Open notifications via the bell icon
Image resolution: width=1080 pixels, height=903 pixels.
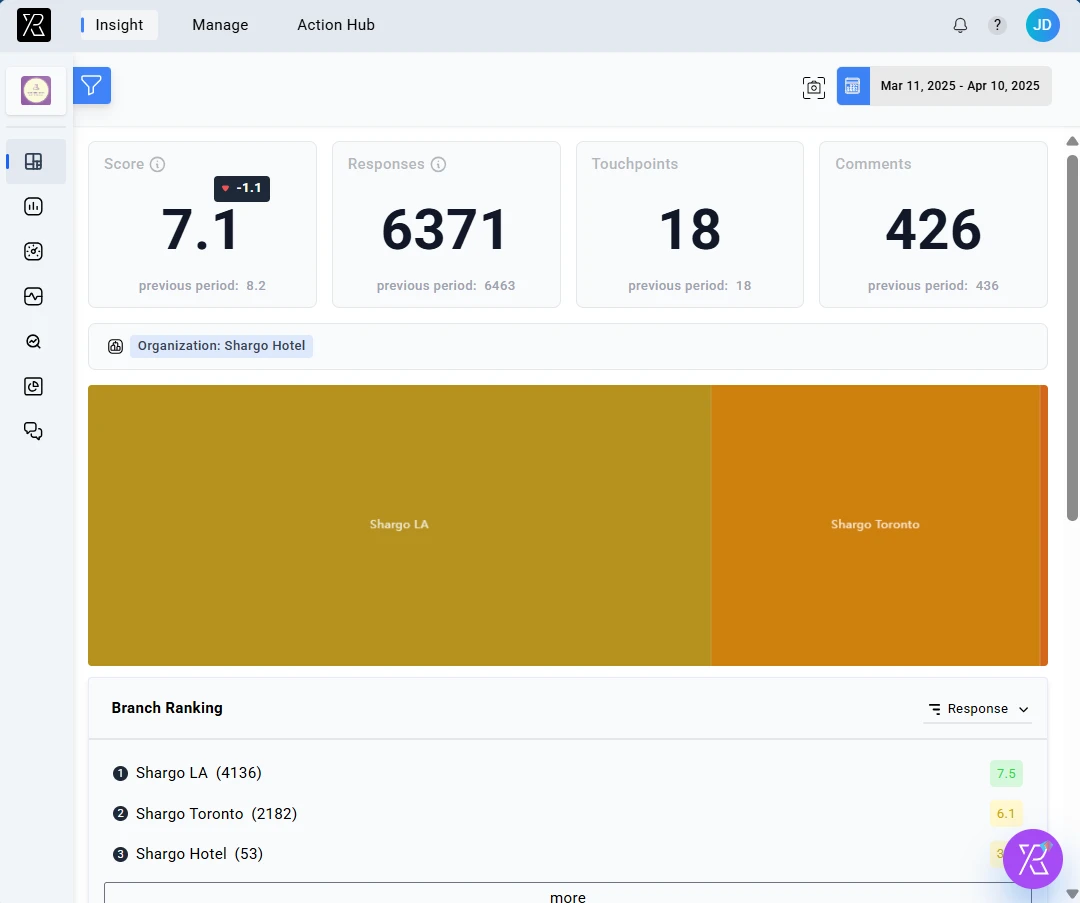[x=960, y=25]
